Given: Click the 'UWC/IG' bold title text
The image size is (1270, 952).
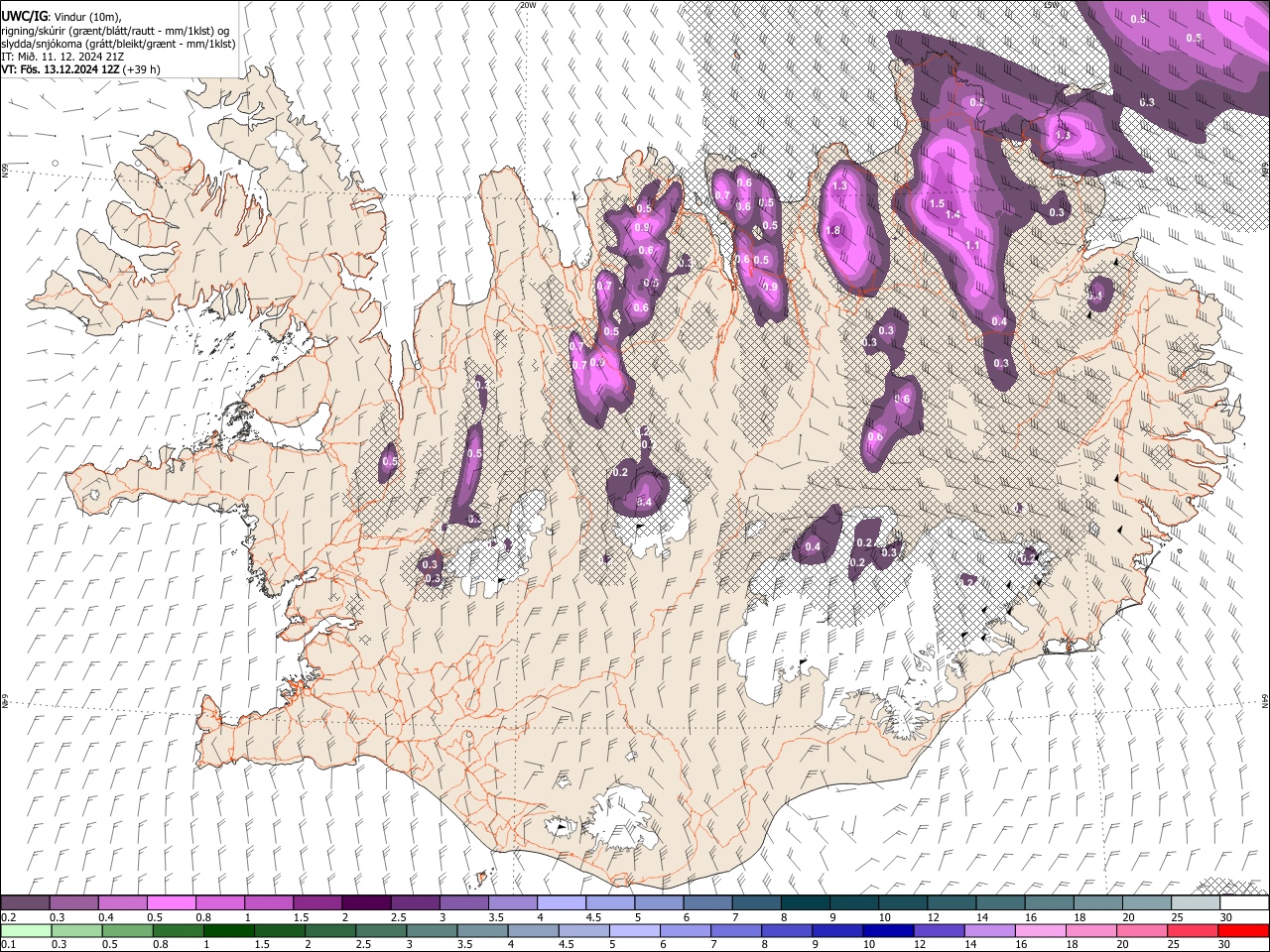Looking at the screenshot, I should 24,15.
